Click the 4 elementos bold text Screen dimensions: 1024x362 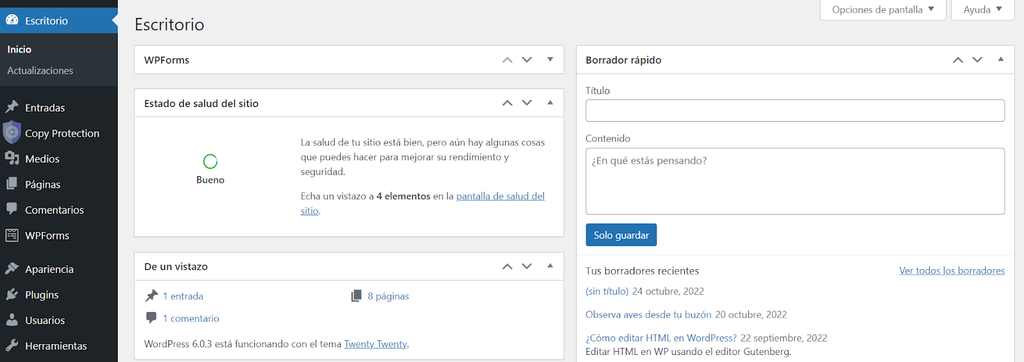[x=404, y=196]
